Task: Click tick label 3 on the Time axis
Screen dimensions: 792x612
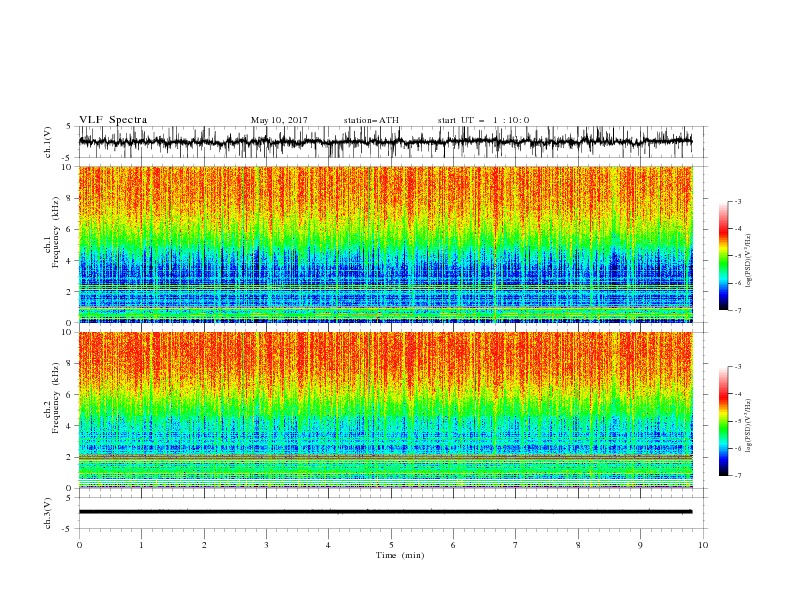Action: (266, 545)
